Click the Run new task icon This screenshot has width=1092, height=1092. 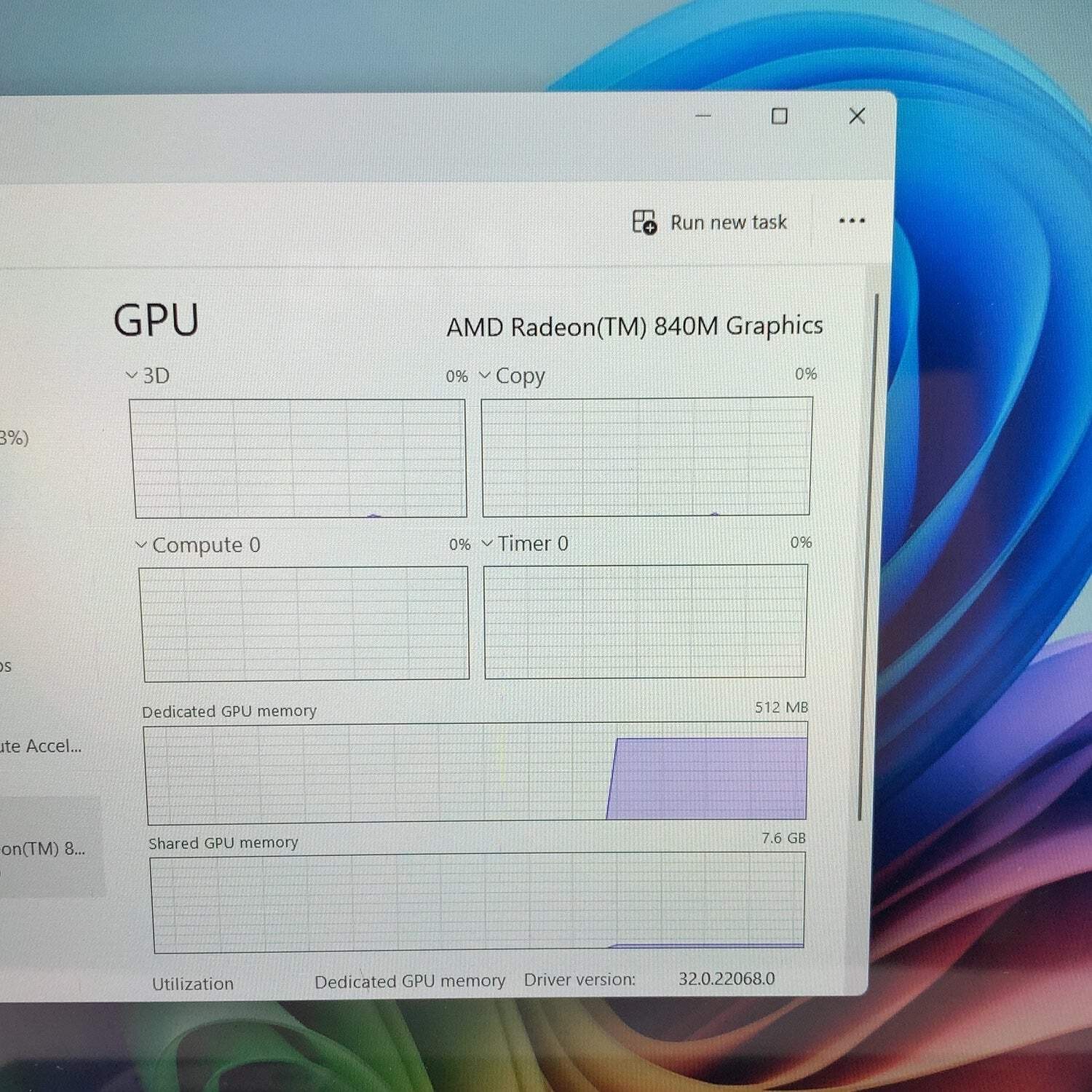(644, 222)
